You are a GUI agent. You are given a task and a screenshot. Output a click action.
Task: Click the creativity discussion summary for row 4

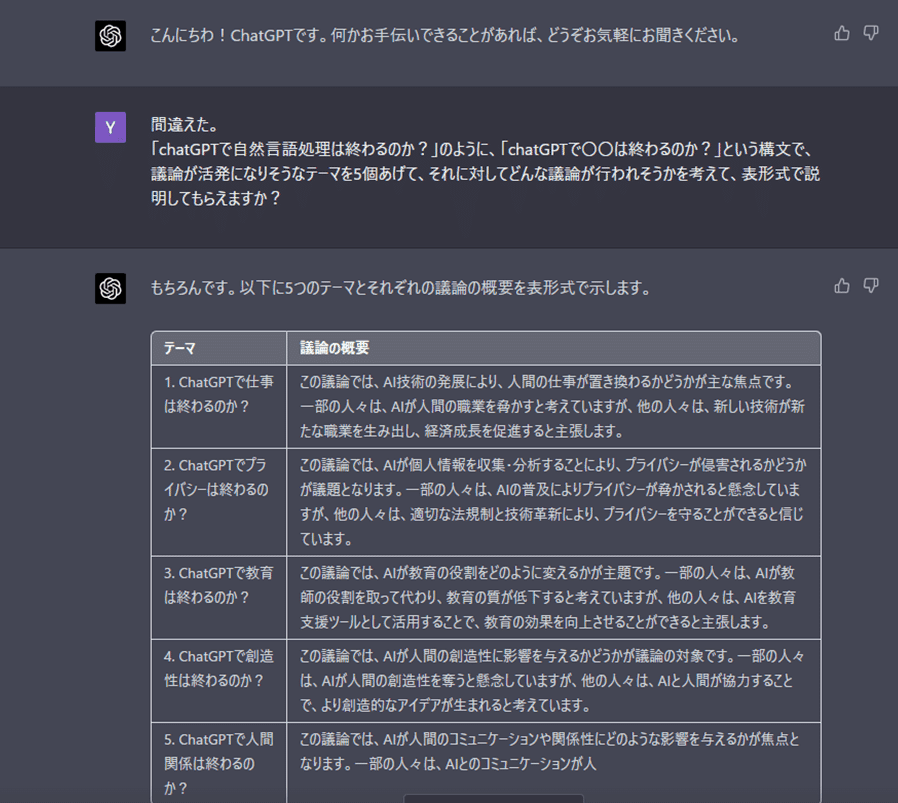pyautogui.click(x=554, y=680)
